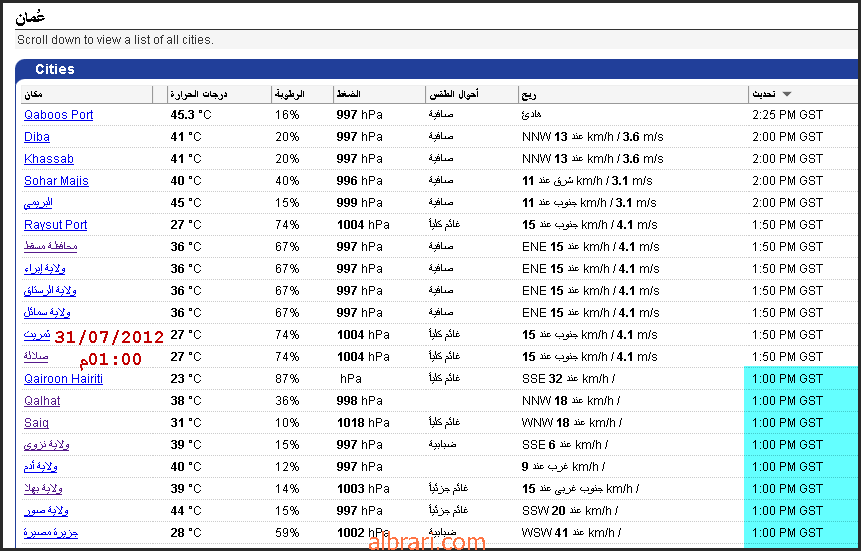
Task: Open the Qalhat city link
Action: point(42,400)
